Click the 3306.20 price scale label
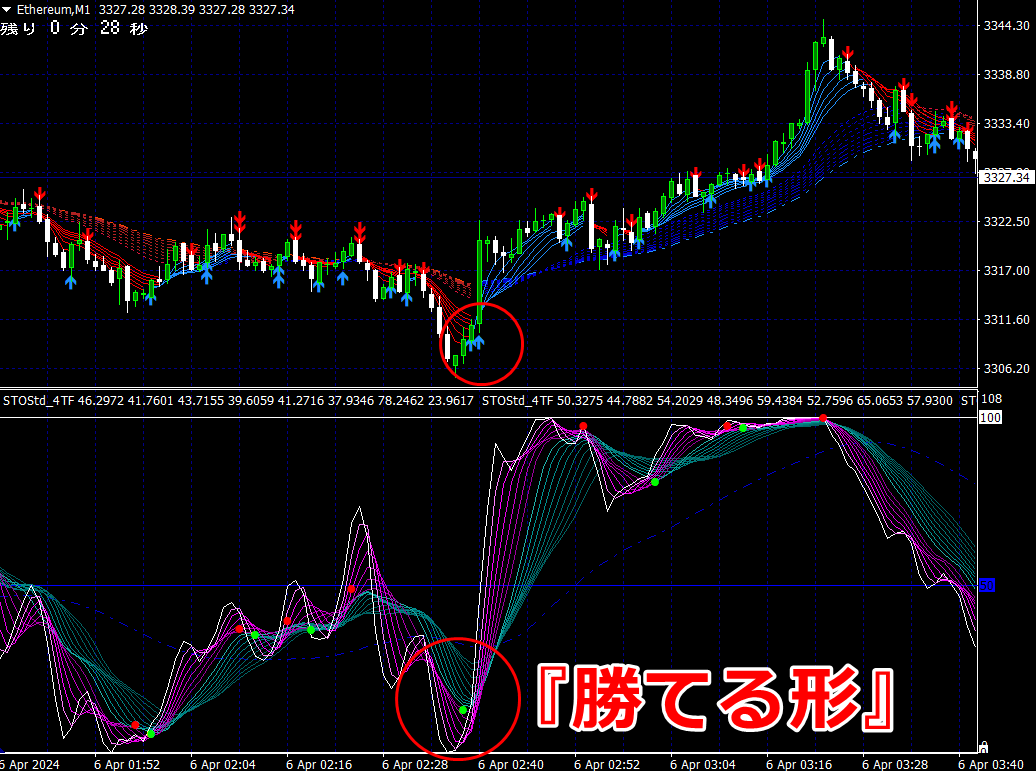 point(1006,369)
